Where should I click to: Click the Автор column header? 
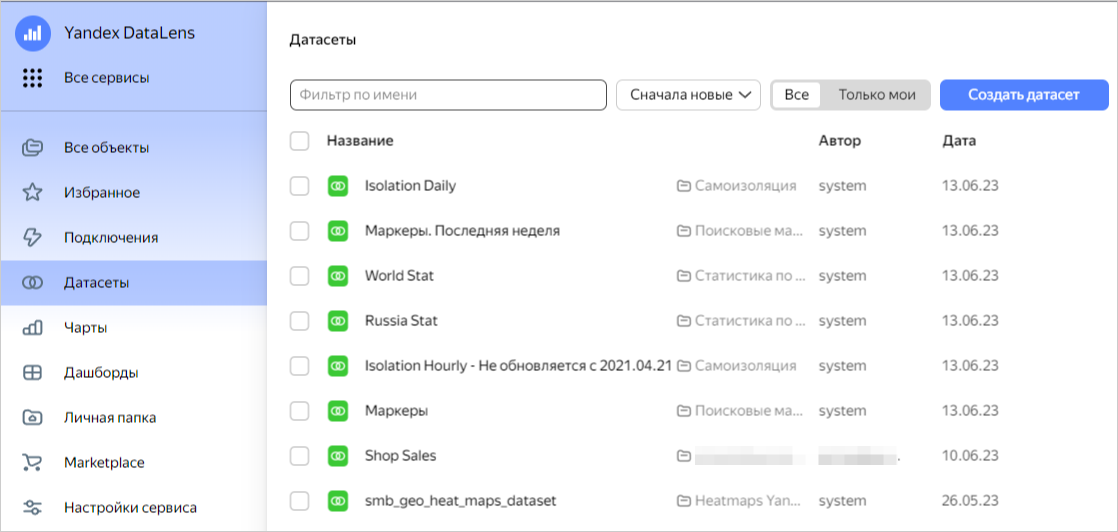[x=840, y=141]
